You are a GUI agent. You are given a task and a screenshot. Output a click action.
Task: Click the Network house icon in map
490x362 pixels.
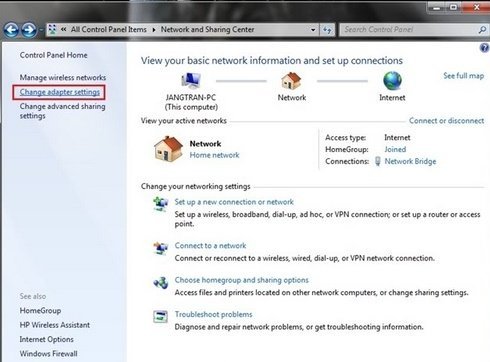291,80
